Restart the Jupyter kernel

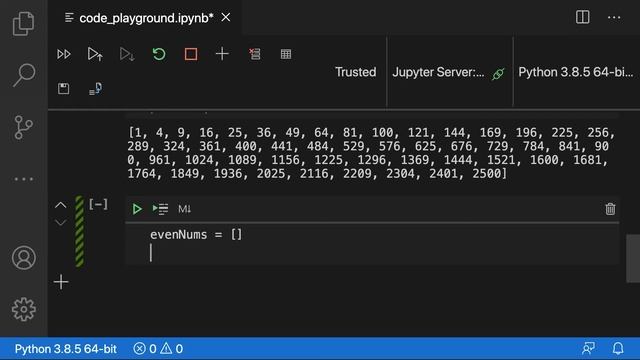pyautogui.click(x=159, y=54)
